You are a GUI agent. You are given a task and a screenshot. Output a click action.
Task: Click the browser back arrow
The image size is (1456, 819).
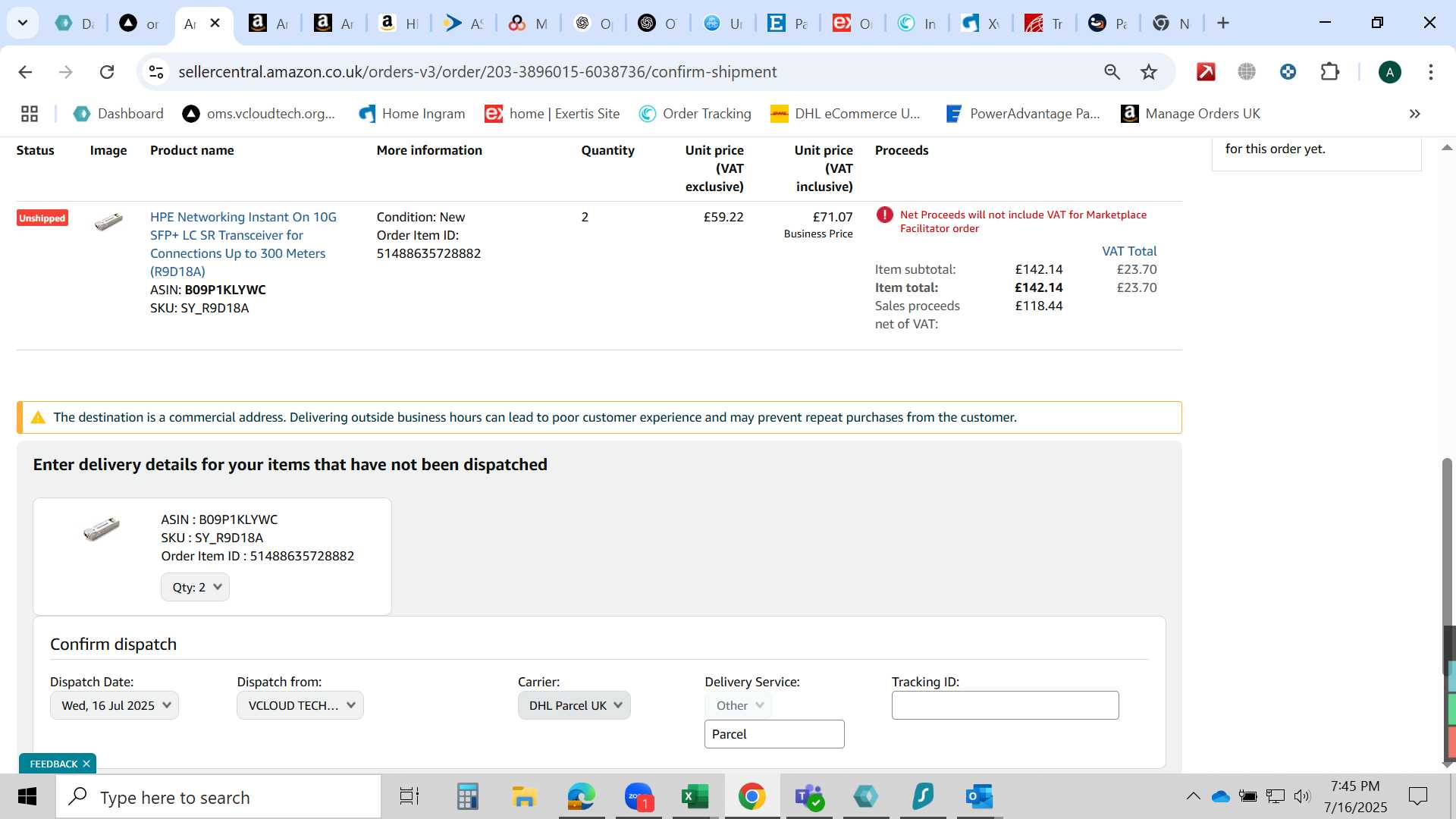pos(25,72)
